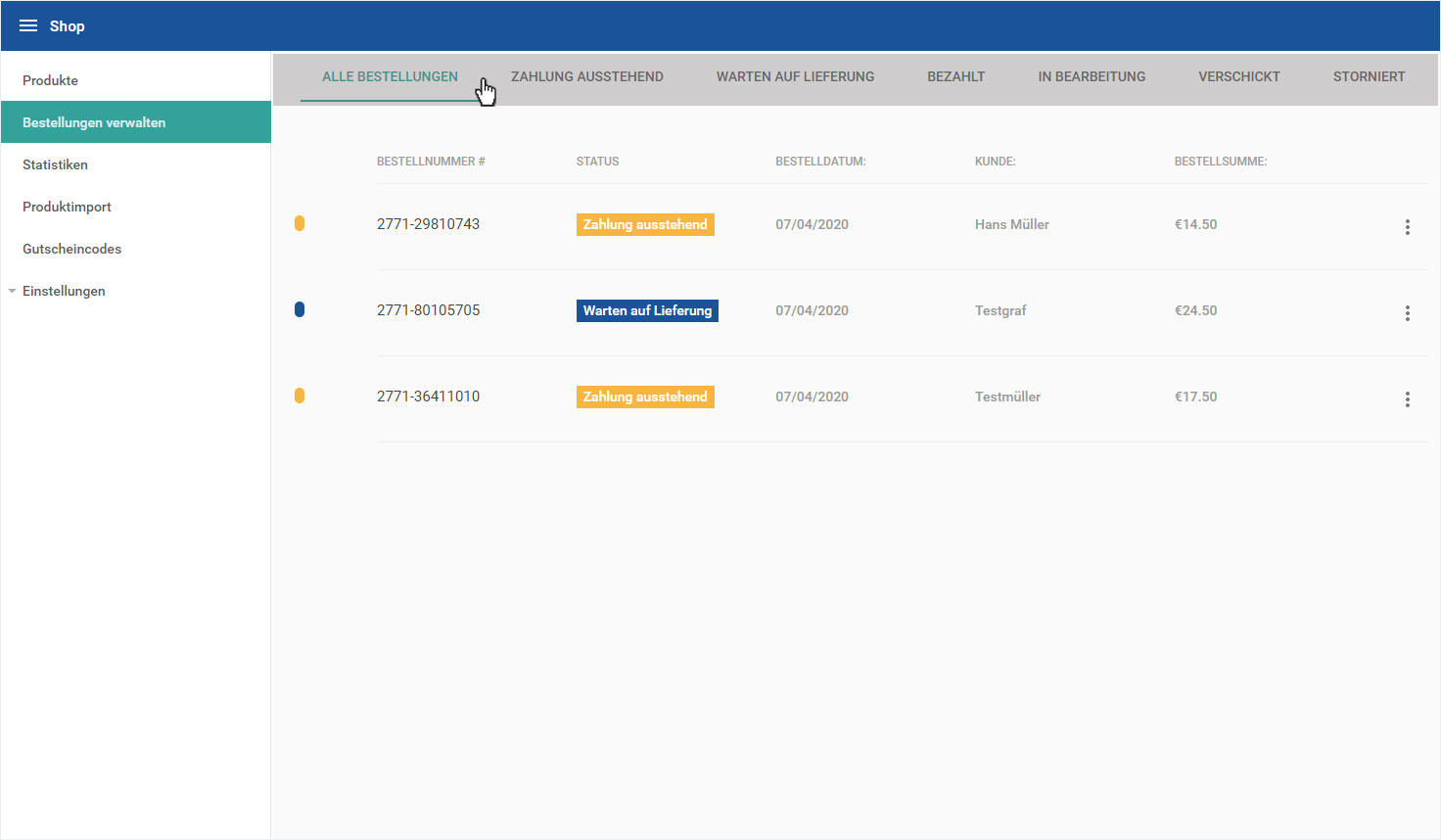Image resolution: width=1441 pixels, height=840 pixels.
Task: Click date 07/04/2020 in Hans Müller row
Action: [812, 224]
